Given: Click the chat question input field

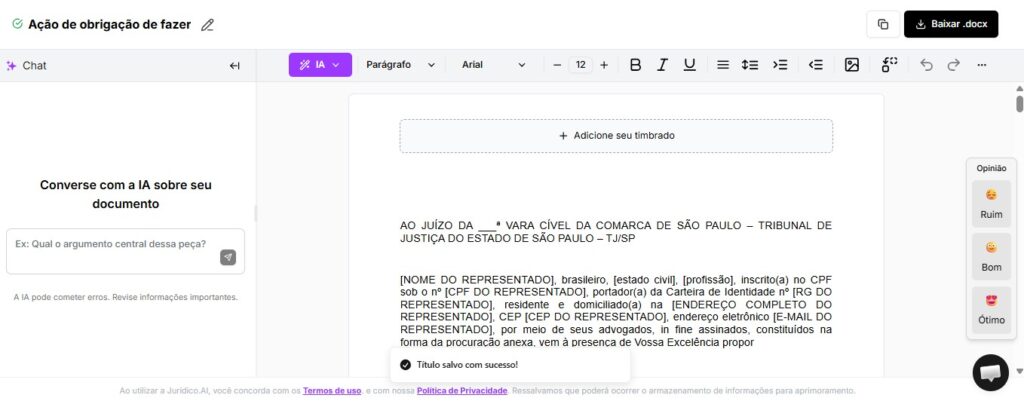Looking at the screenshot, I should coord(125,251).
